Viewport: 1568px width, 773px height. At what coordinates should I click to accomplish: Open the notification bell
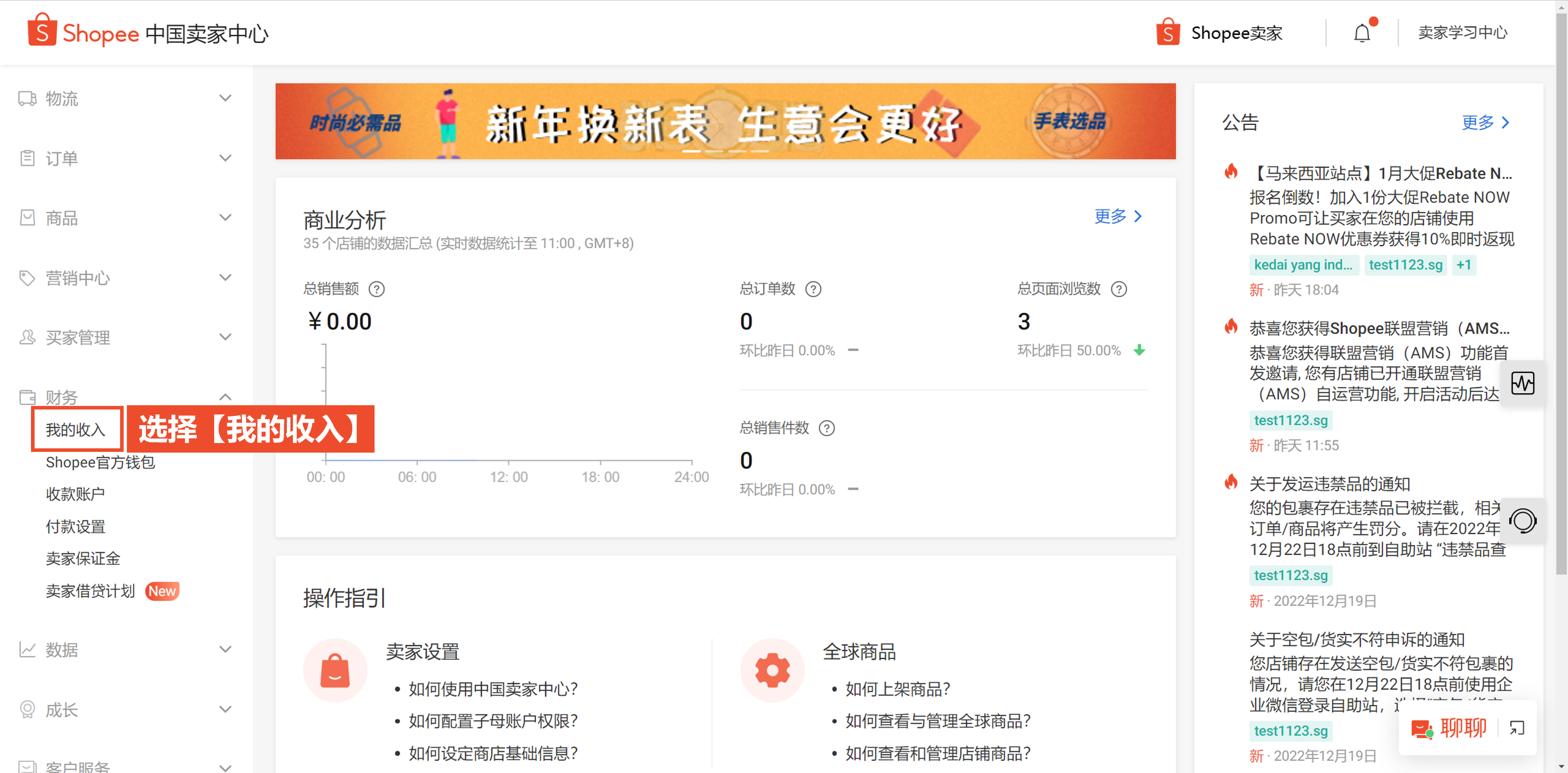[1362, 33]
